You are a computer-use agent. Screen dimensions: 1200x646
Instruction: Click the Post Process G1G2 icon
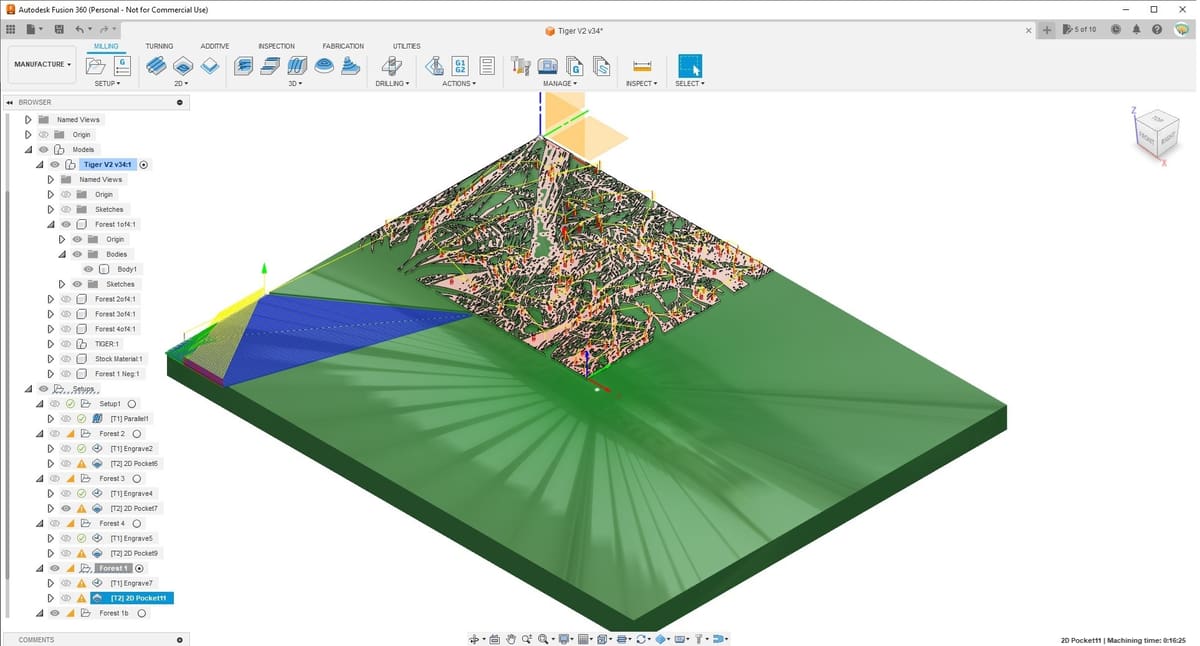point(460,66)
